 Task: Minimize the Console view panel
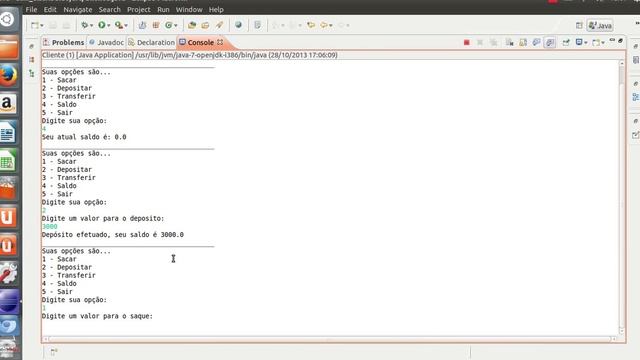(612, 40)
